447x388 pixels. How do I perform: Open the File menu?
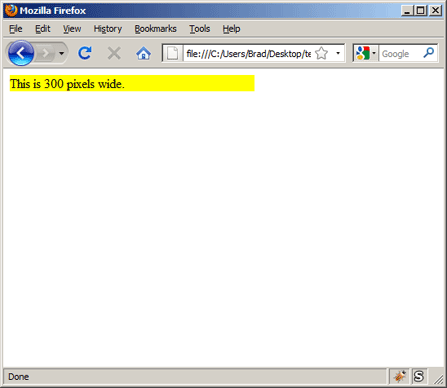[16, 29]
